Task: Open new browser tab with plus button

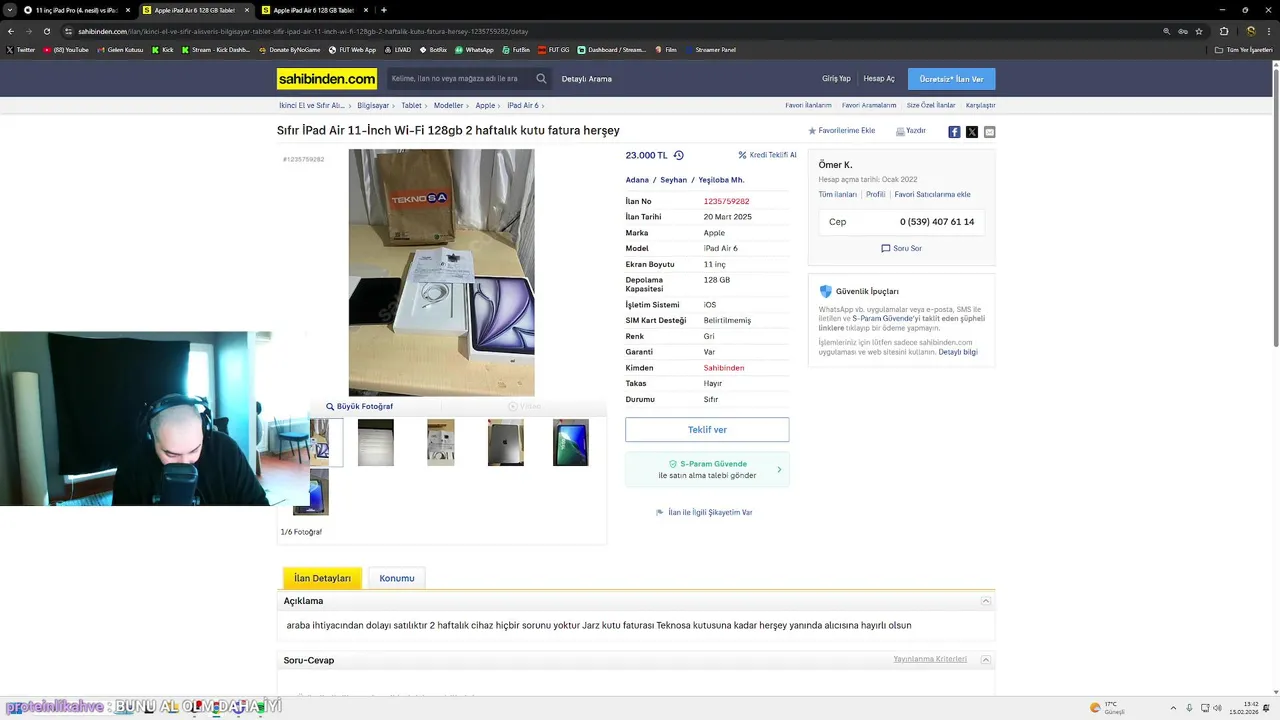Action: point(384,10)
